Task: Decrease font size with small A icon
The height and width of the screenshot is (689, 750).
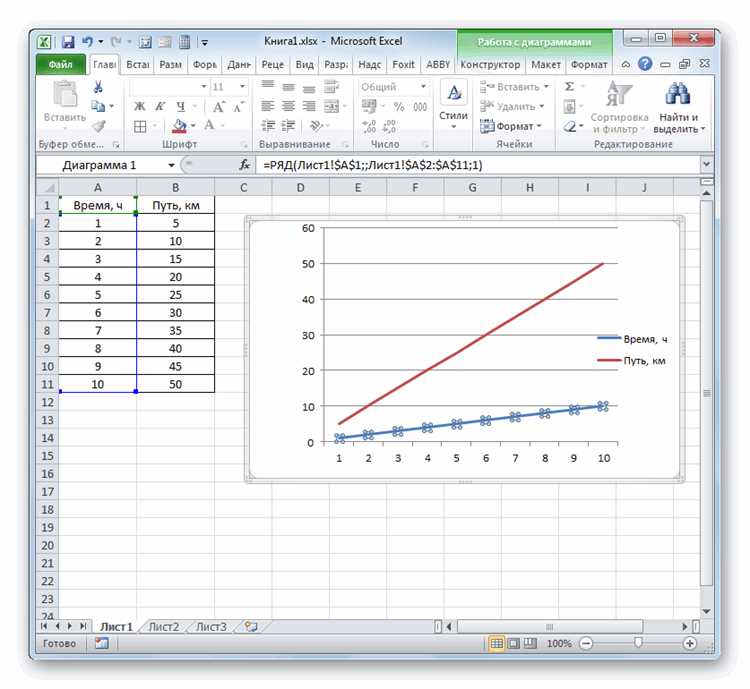Action: [x=239, y=107]
